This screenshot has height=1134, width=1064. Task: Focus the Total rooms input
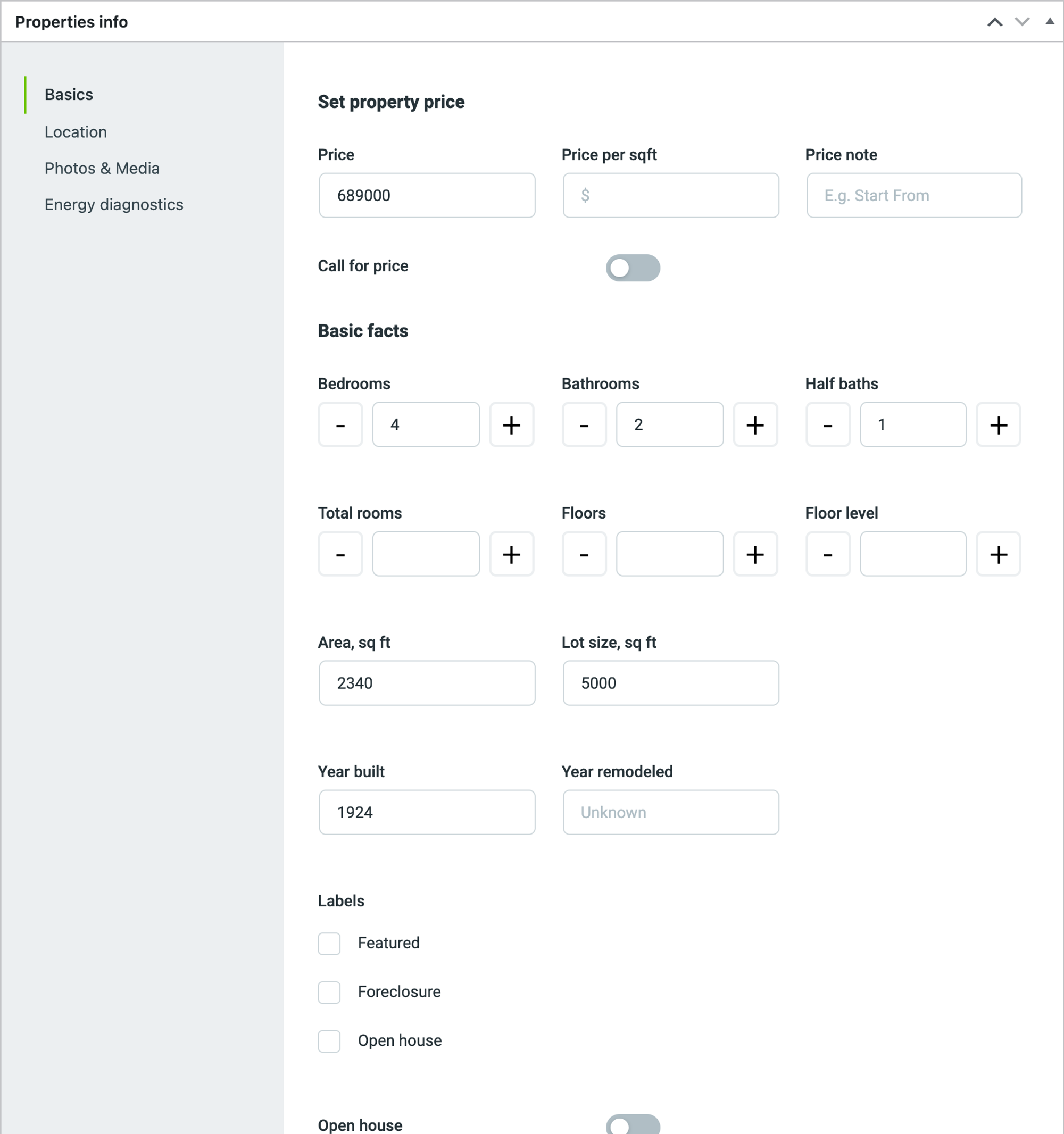tap(426, 554)
